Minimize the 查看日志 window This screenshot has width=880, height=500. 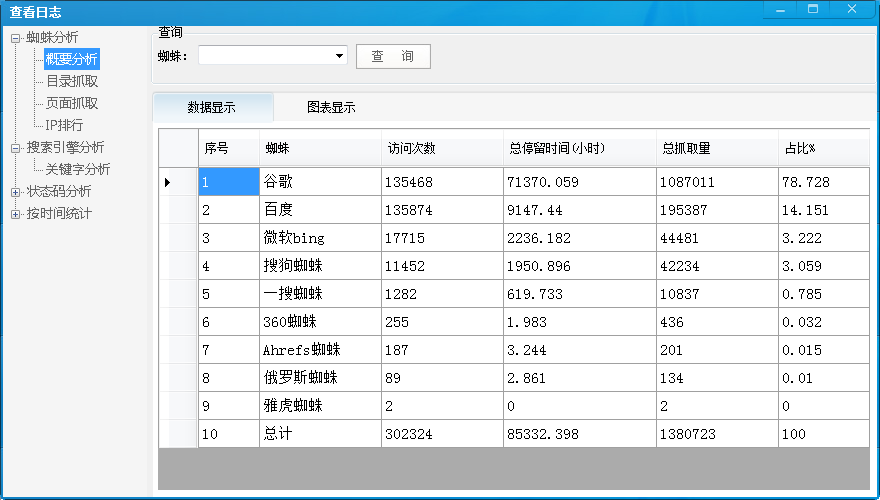point(780,10)
